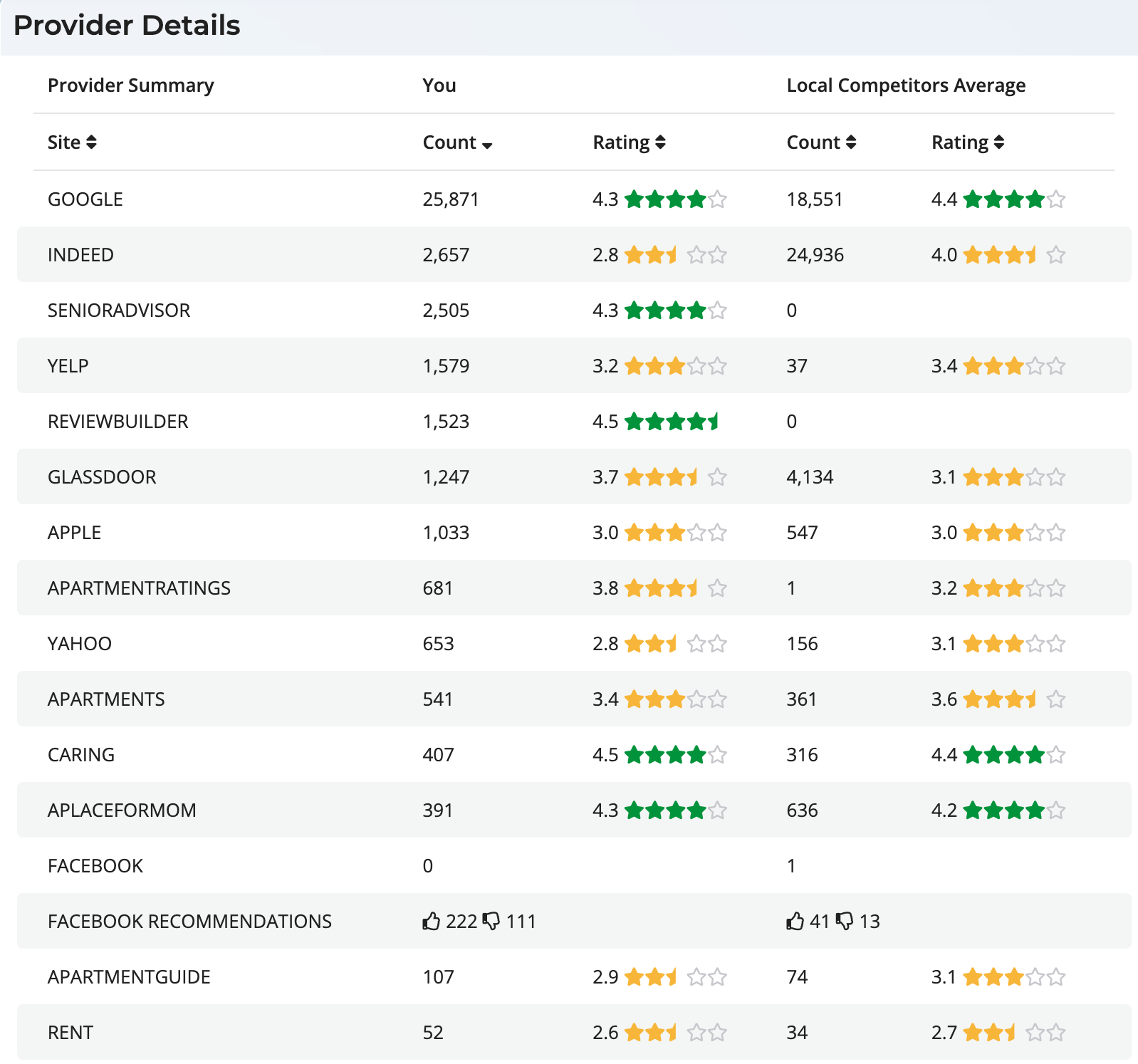Click thumbs-down icon next to 111
1138x1064 pixels.
pos(491,922)
